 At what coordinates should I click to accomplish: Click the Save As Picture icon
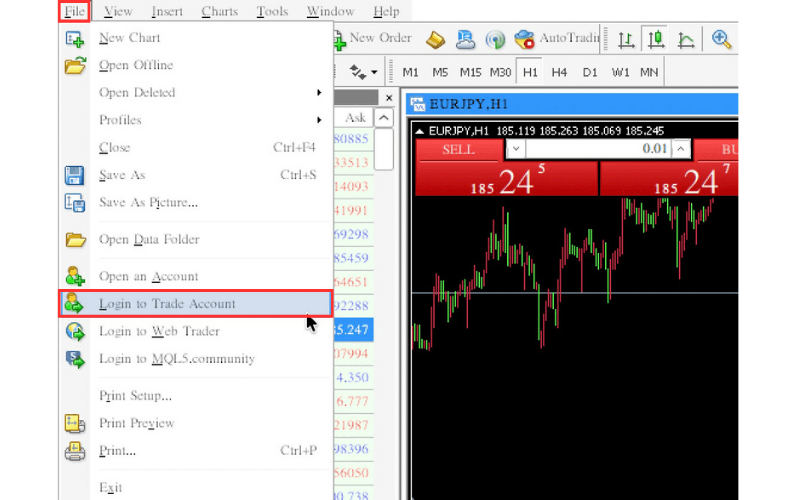click(75, 203)
